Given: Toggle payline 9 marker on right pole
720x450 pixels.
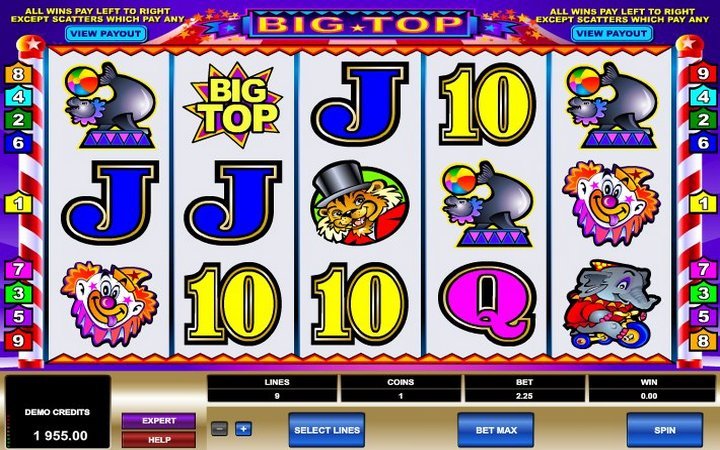Looking at the screenshot, I should [x=703, y=73].
